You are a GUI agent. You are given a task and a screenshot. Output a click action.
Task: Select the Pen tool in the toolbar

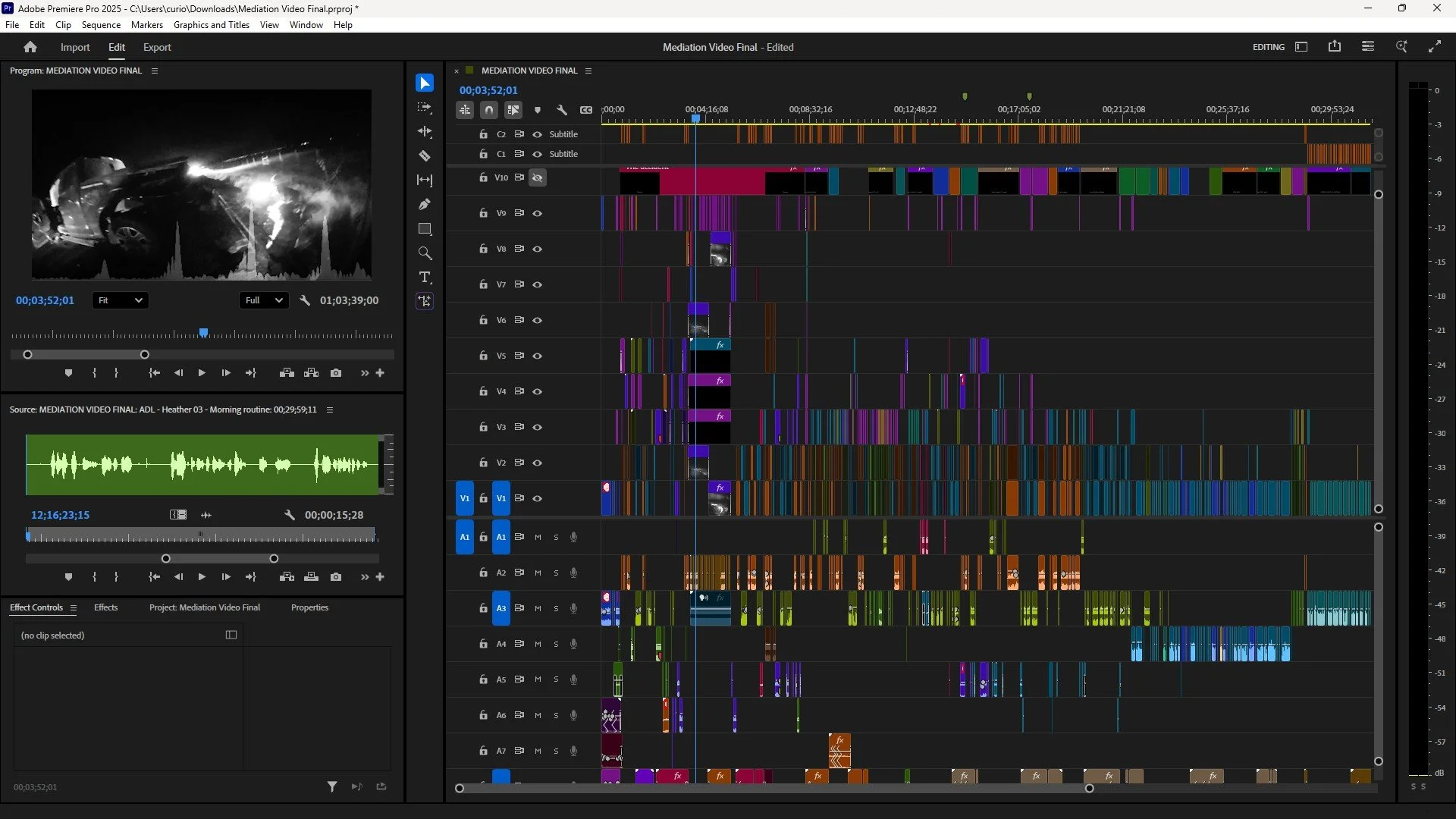coord(425,204)
